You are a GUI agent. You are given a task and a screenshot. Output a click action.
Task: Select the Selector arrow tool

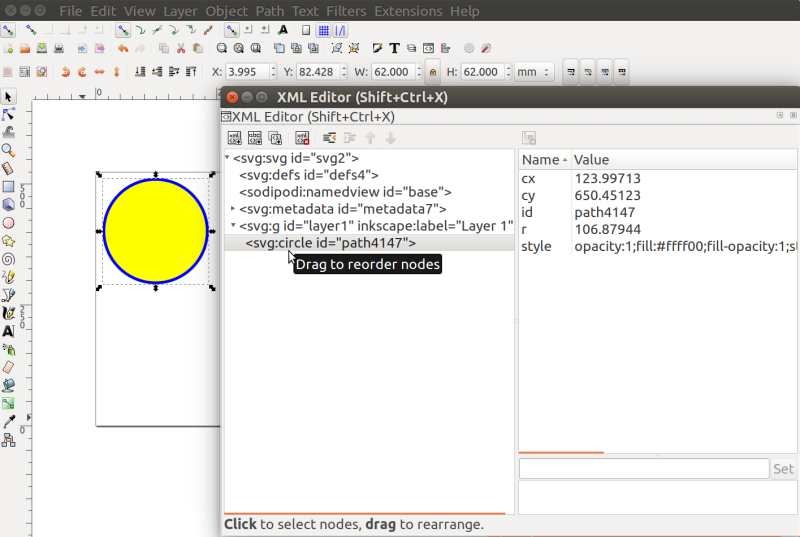[x=8, y=97]
